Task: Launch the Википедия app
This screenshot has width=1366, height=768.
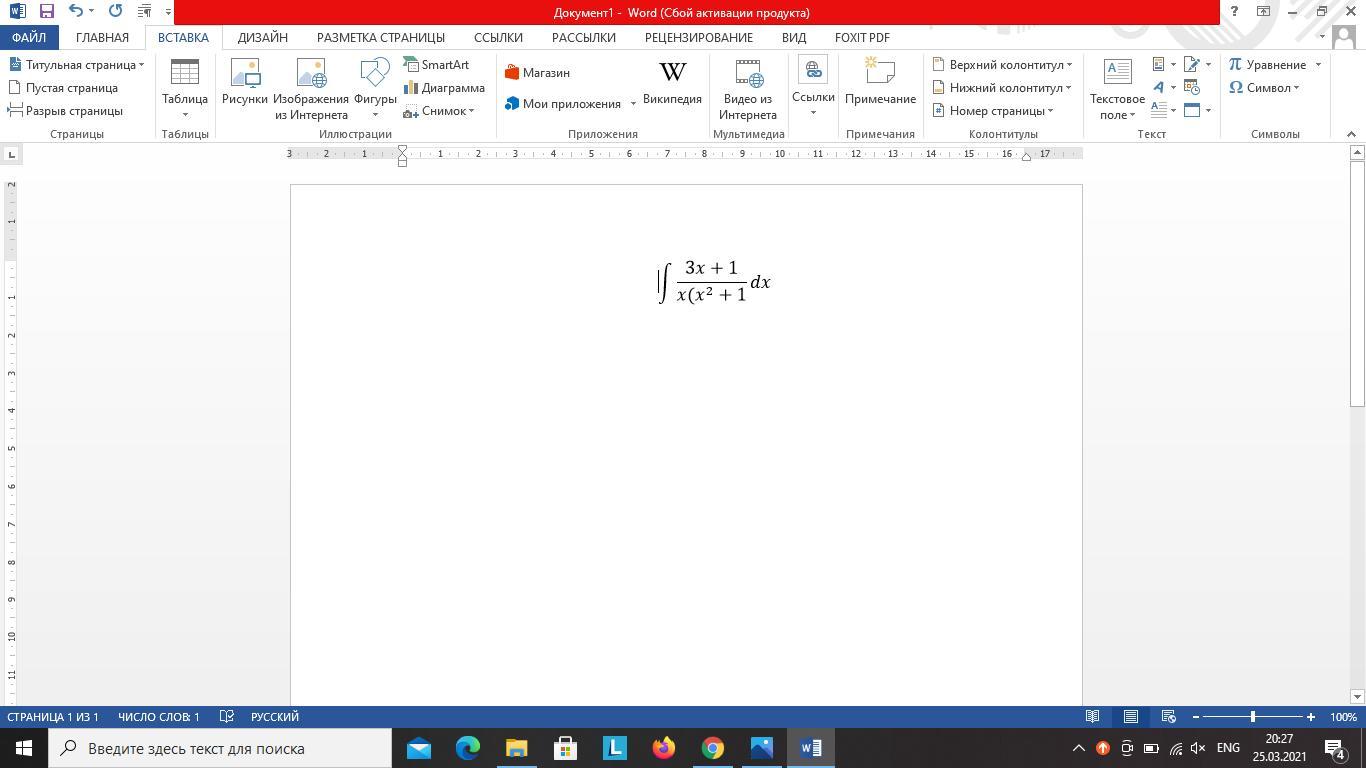Action: 672,82
